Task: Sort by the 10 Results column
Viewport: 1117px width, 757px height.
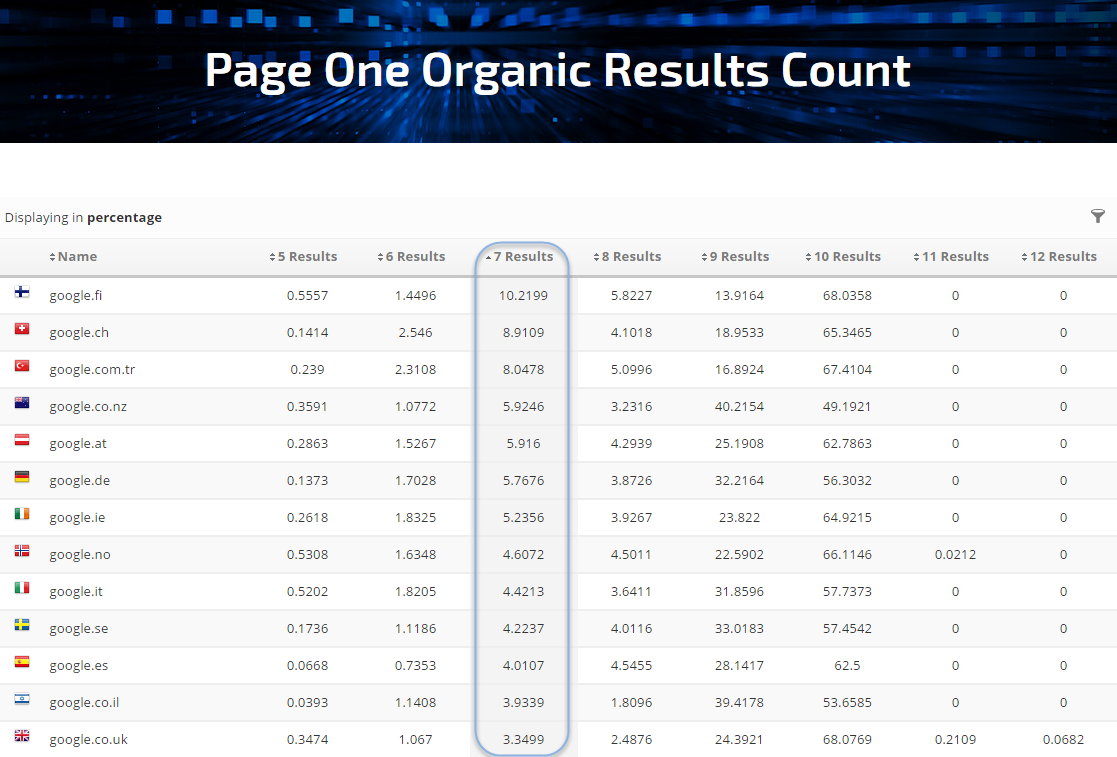Action: click(843, 256)
